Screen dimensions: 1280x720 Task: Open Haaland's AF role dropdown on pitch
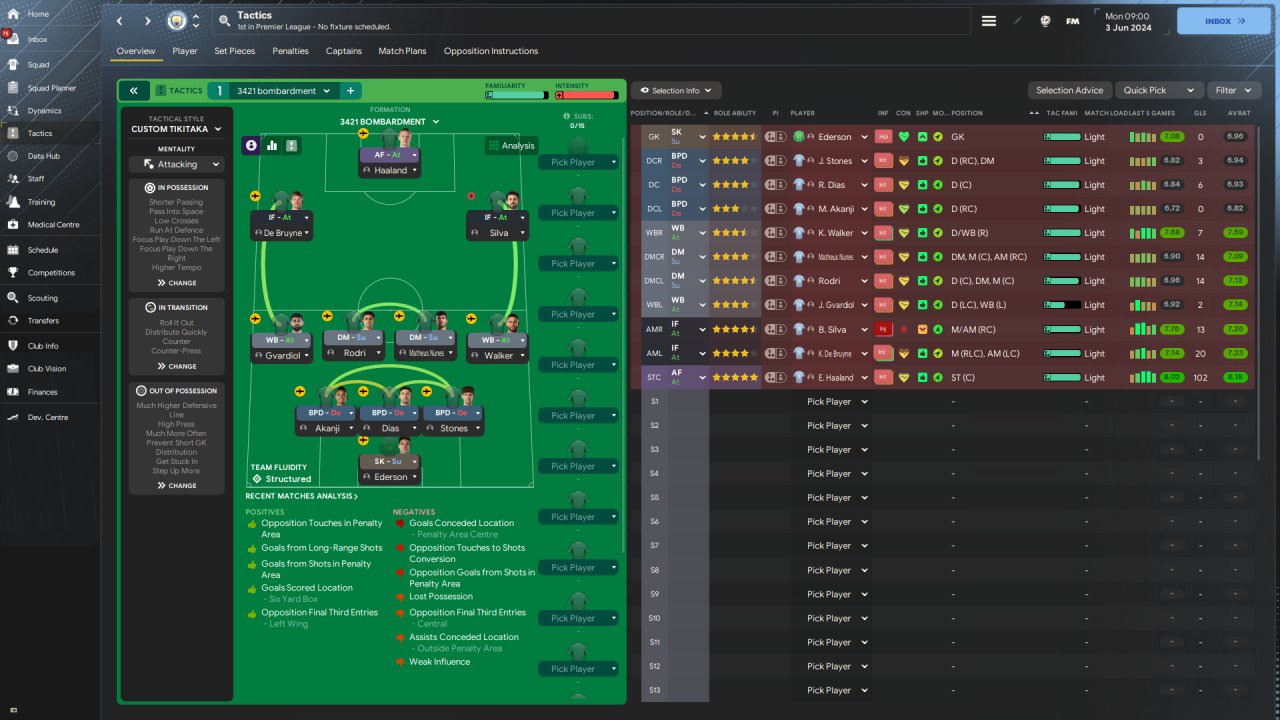point(390,155)
